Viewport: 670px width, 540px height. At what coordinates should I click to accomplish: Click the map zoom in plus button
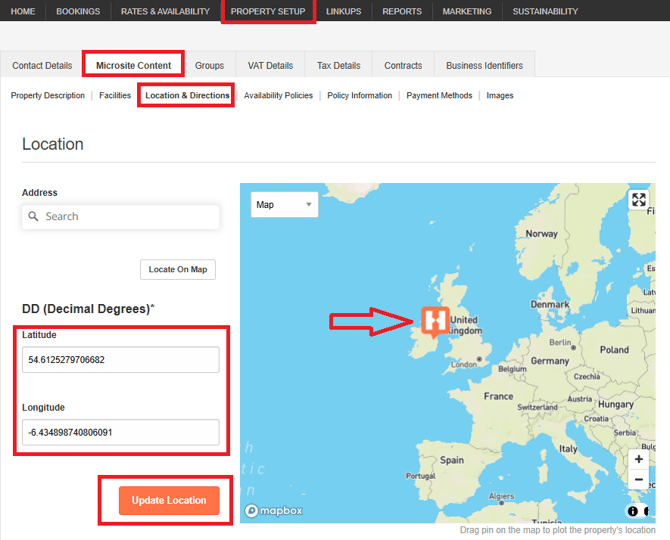639,459
